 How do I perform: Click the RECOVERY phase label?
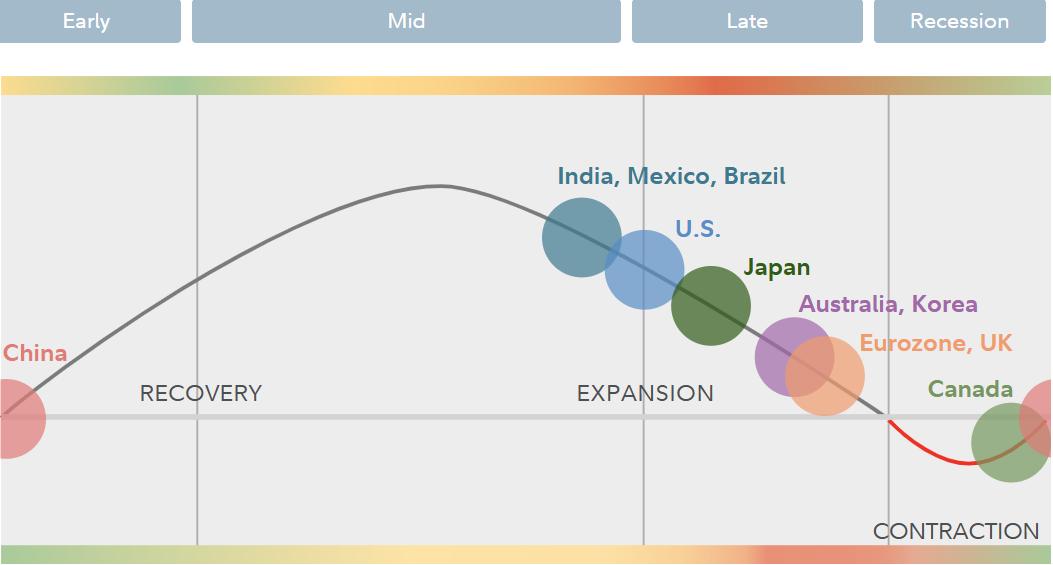pos(200,394)
